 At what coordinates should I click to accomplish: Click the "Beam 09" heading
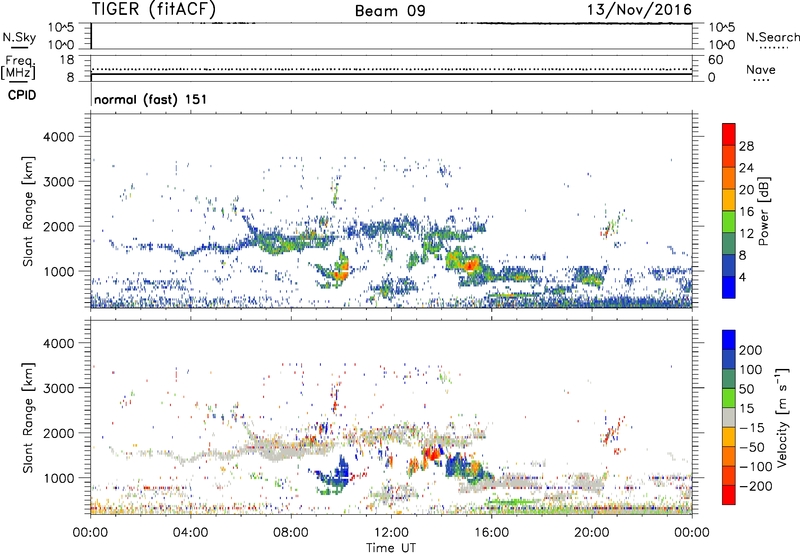pyautogui.click(x=390, y=11)
